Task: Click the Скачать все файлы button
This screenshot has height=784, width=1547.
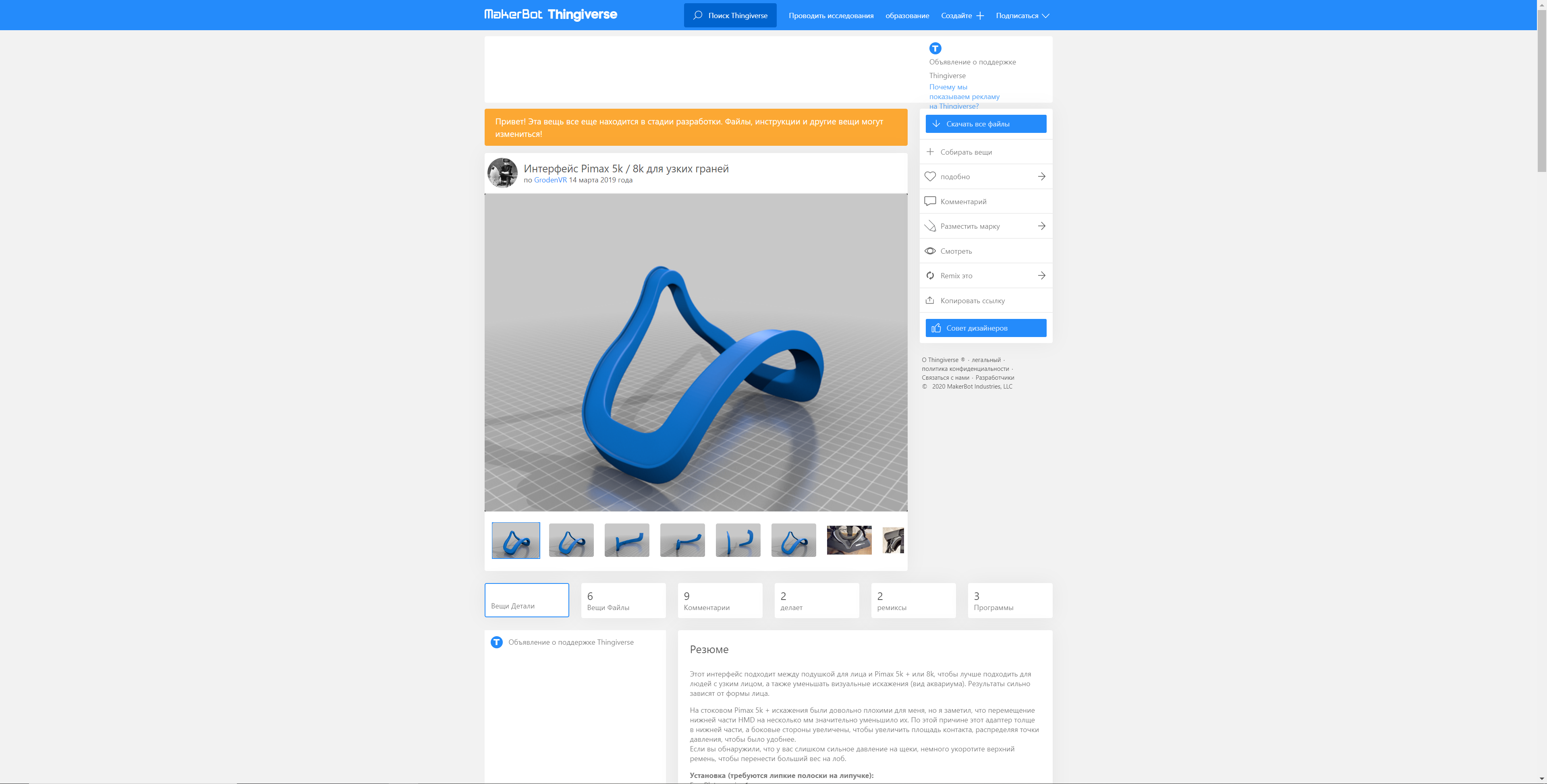Action: 985,124
